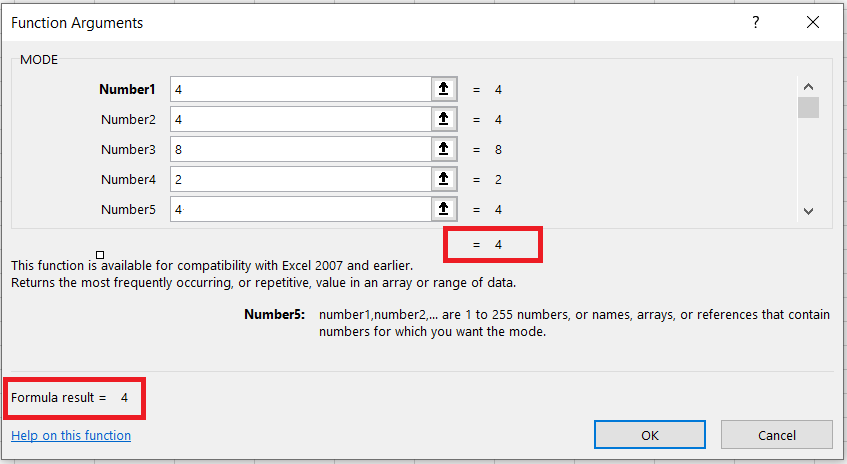Click the arguments list scrollbar thumb
The height and width of the screenshot is (464, 847).
[x=808, y=108]
